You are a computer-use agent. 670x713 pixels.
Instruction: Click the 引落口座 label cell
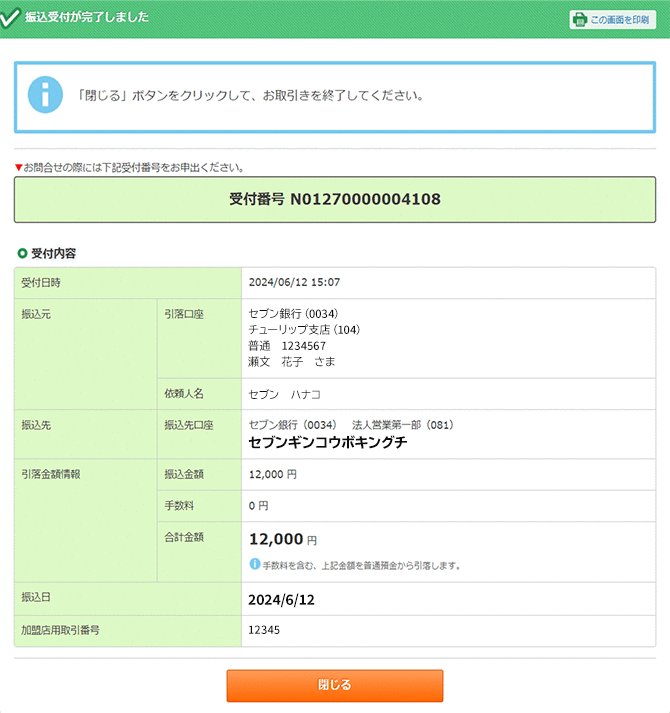point(199,338)
